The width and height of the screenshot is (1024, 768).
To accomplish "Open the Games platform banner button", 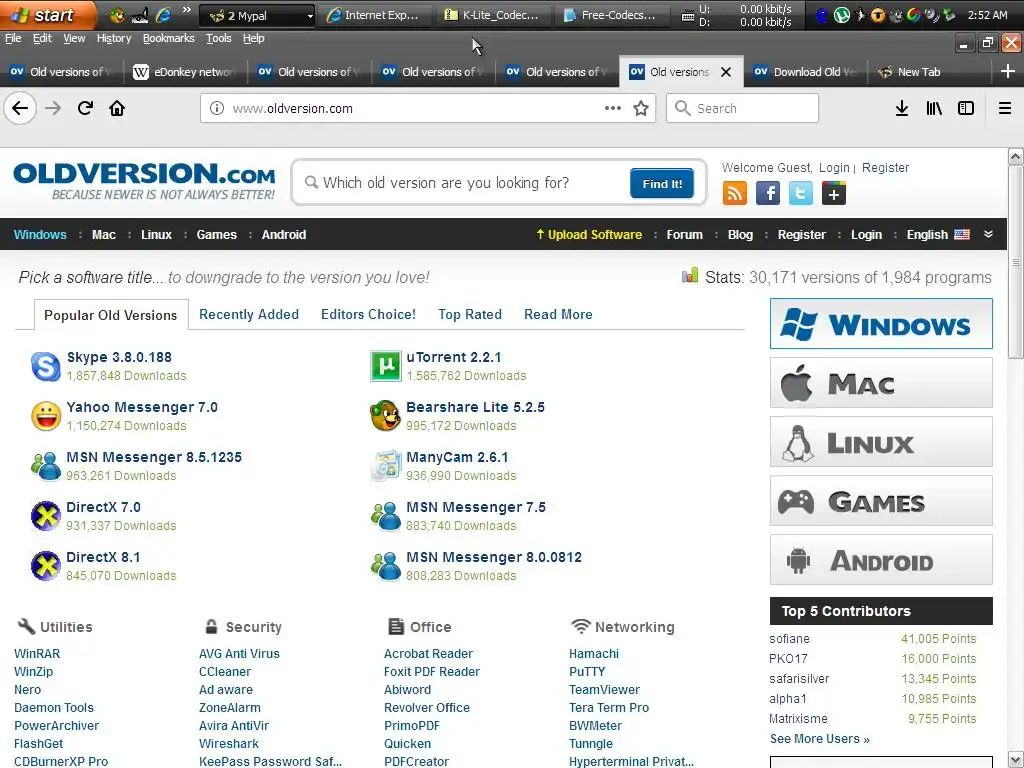I will click(881, 501).
